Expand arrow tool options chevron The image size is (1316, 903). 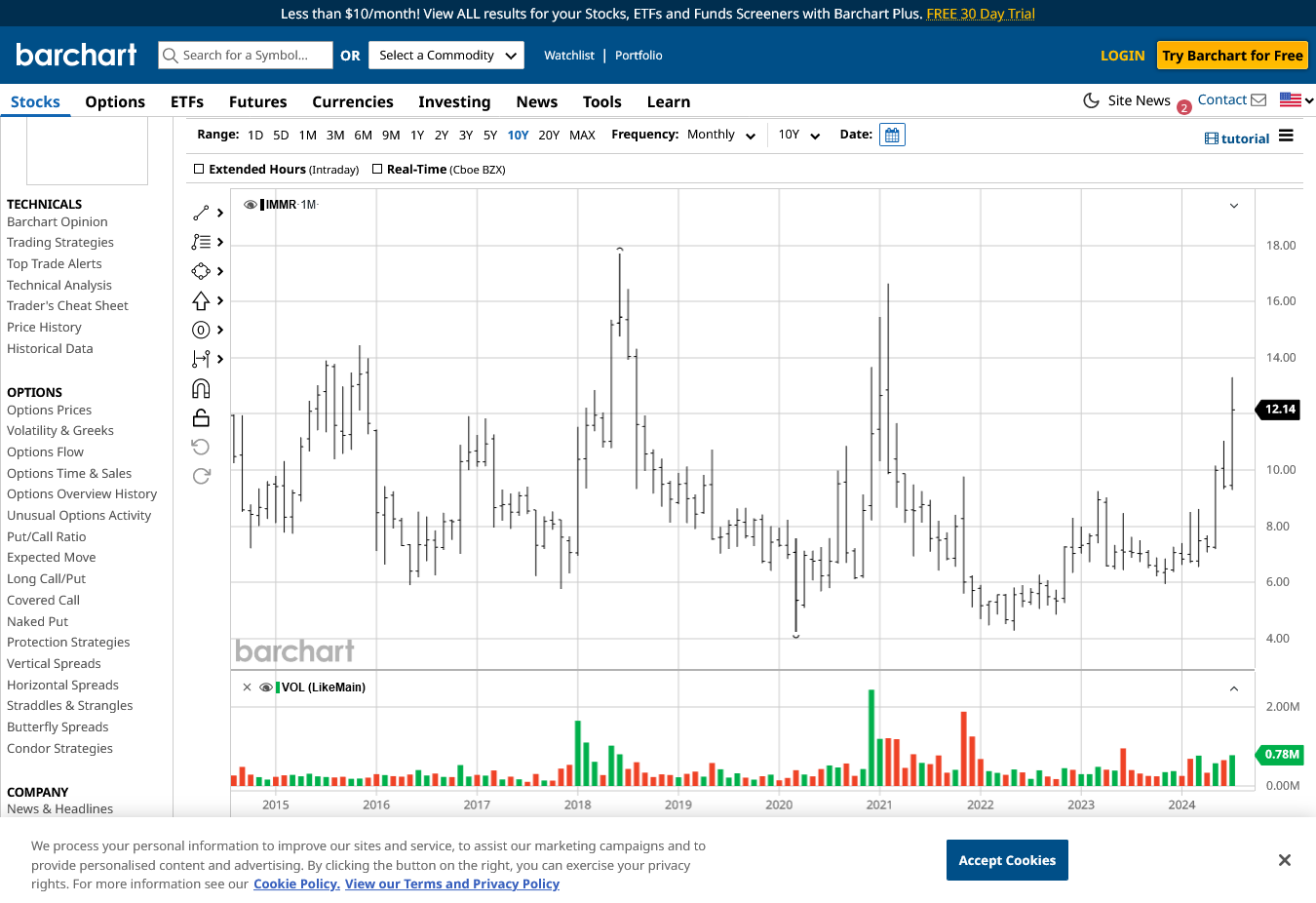click(220, 300)
